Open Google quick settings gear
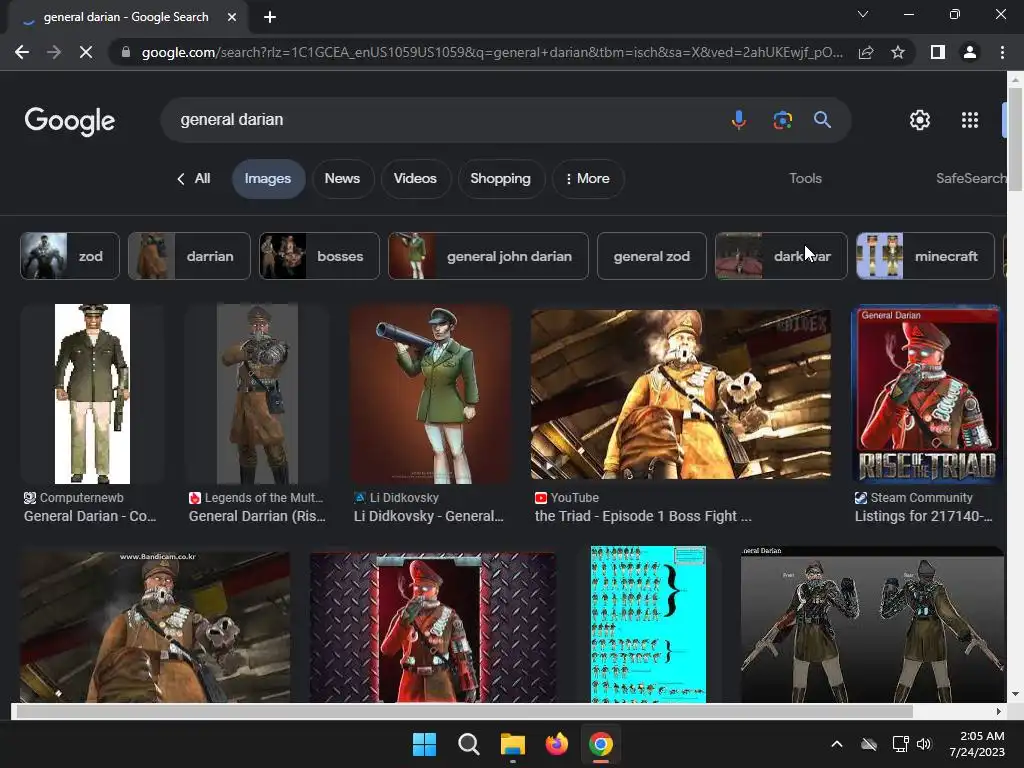The width and height of the screenshot is (1024, 768). click(x=920, y=120)
